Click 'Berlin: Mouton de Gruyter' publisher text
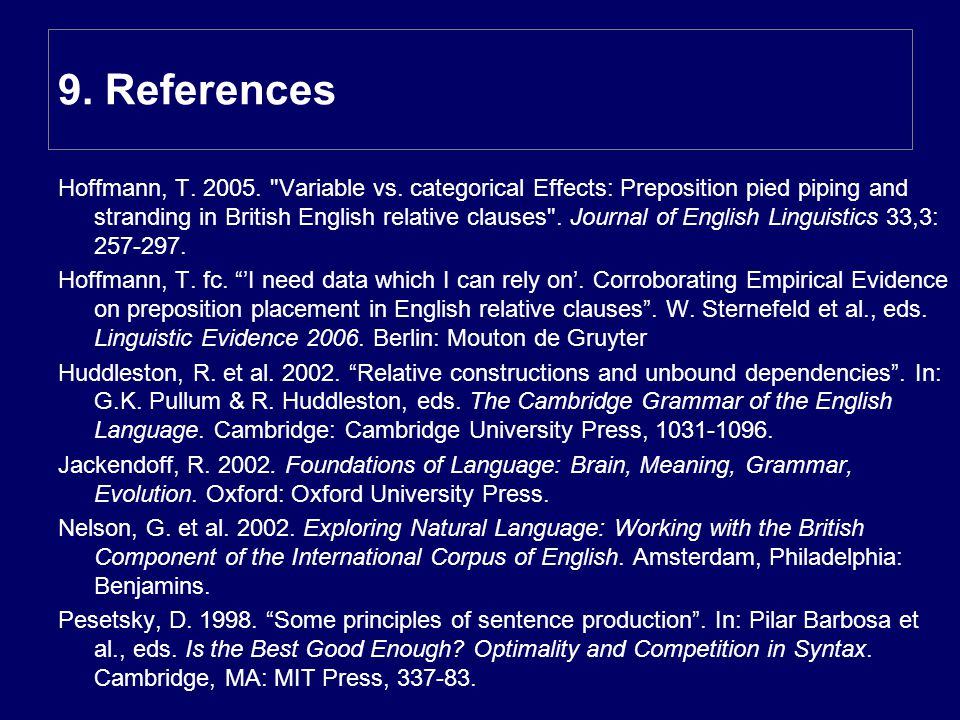The height and width of the screenshot is (720, 960). point(510,338)
